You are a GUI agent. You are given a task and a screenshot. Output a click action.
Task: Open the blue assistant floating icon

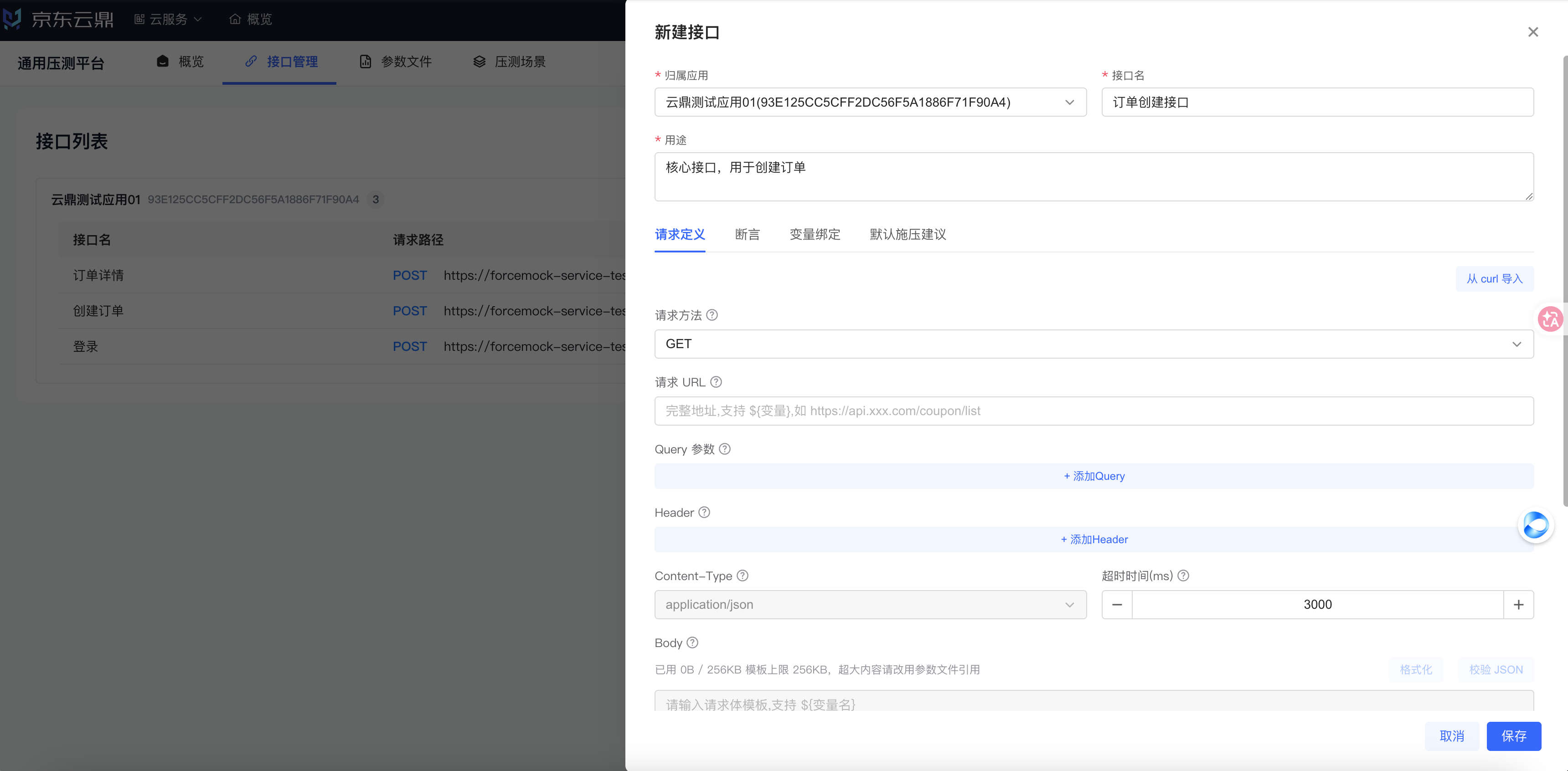[1535, 525]
